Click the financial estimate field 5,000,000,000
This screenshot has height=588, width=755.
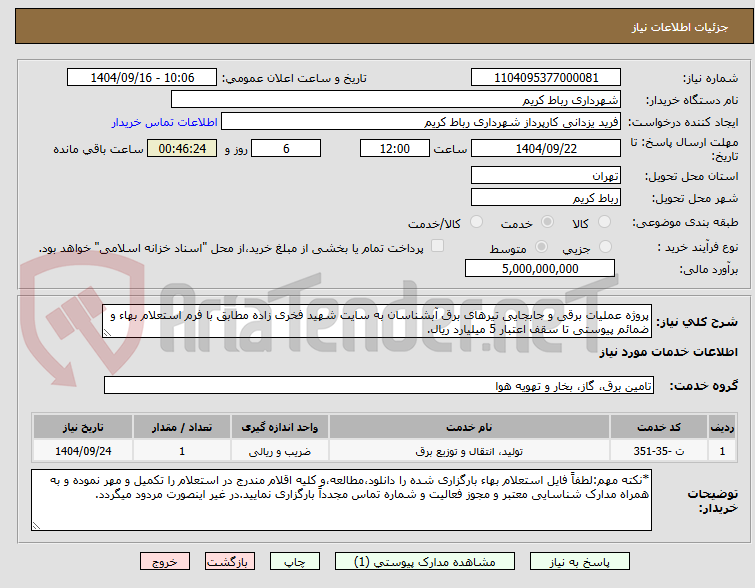[x=540, y=268]
